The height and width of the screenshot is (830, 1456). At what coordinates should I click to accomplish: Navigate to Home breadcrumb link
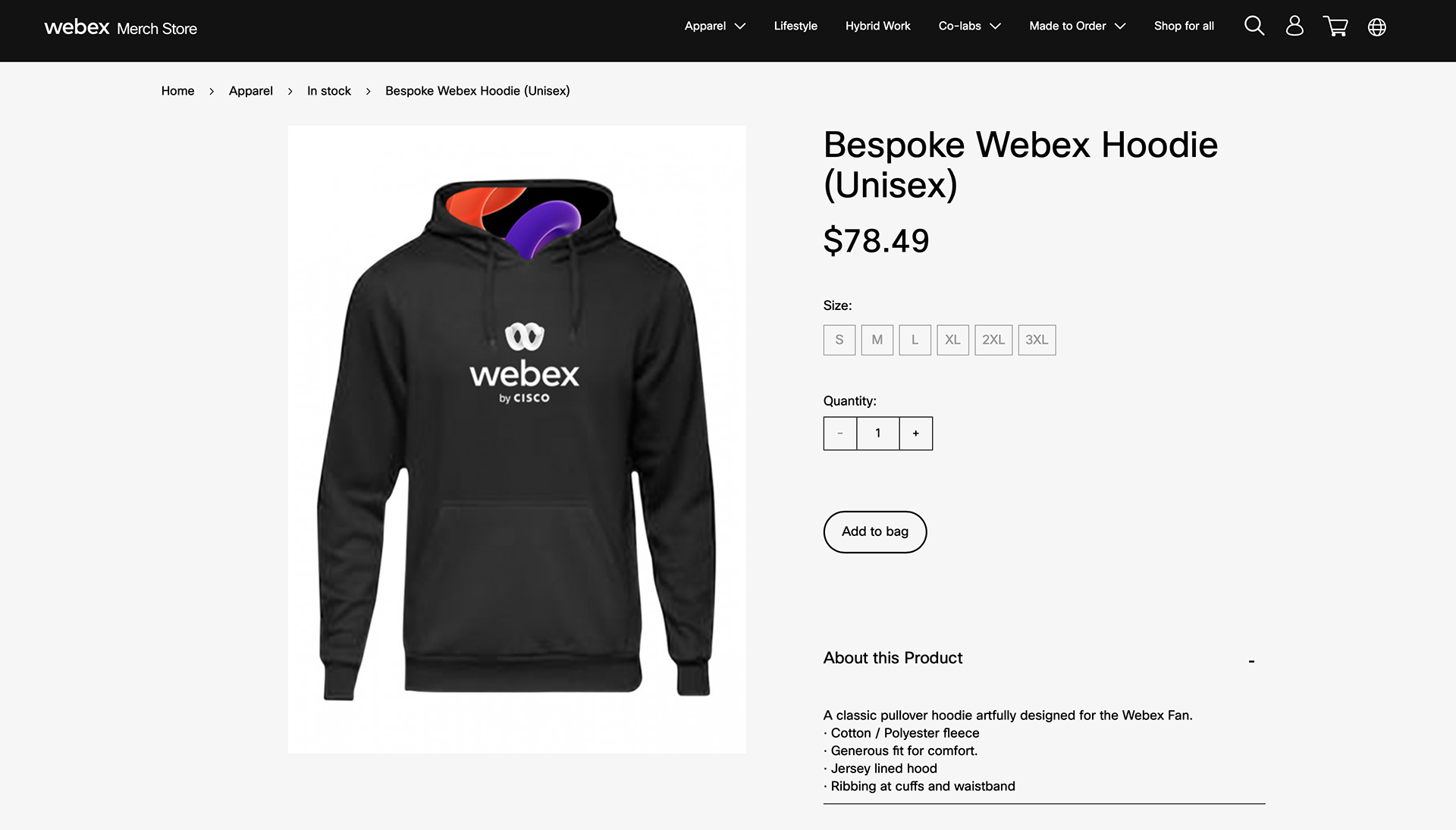(177, 91)
